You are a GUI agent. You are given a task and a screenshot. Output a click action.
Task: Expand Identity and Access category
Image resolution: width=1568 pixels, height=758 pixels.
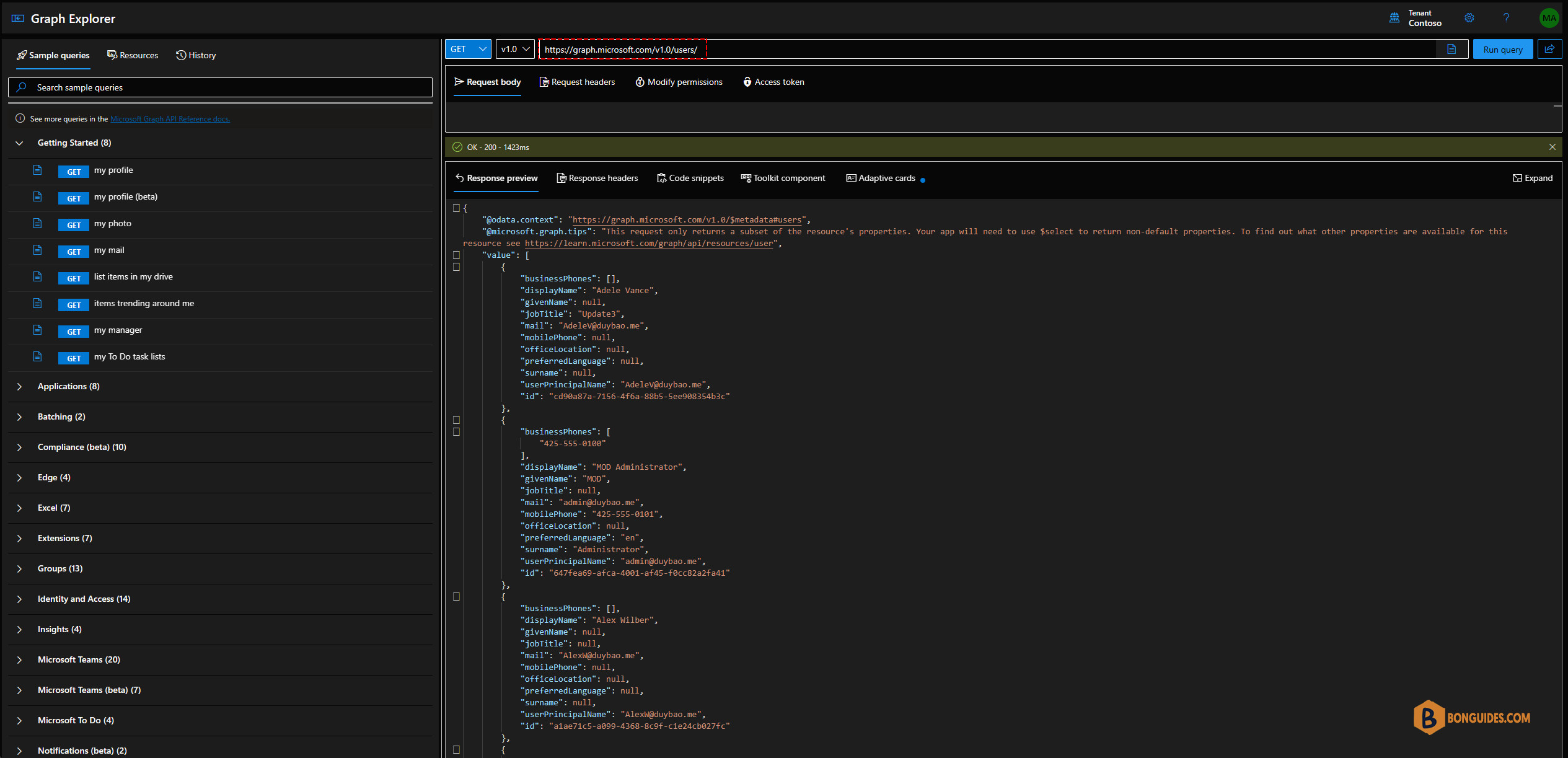pyautogui.click(x=19, y=599)
